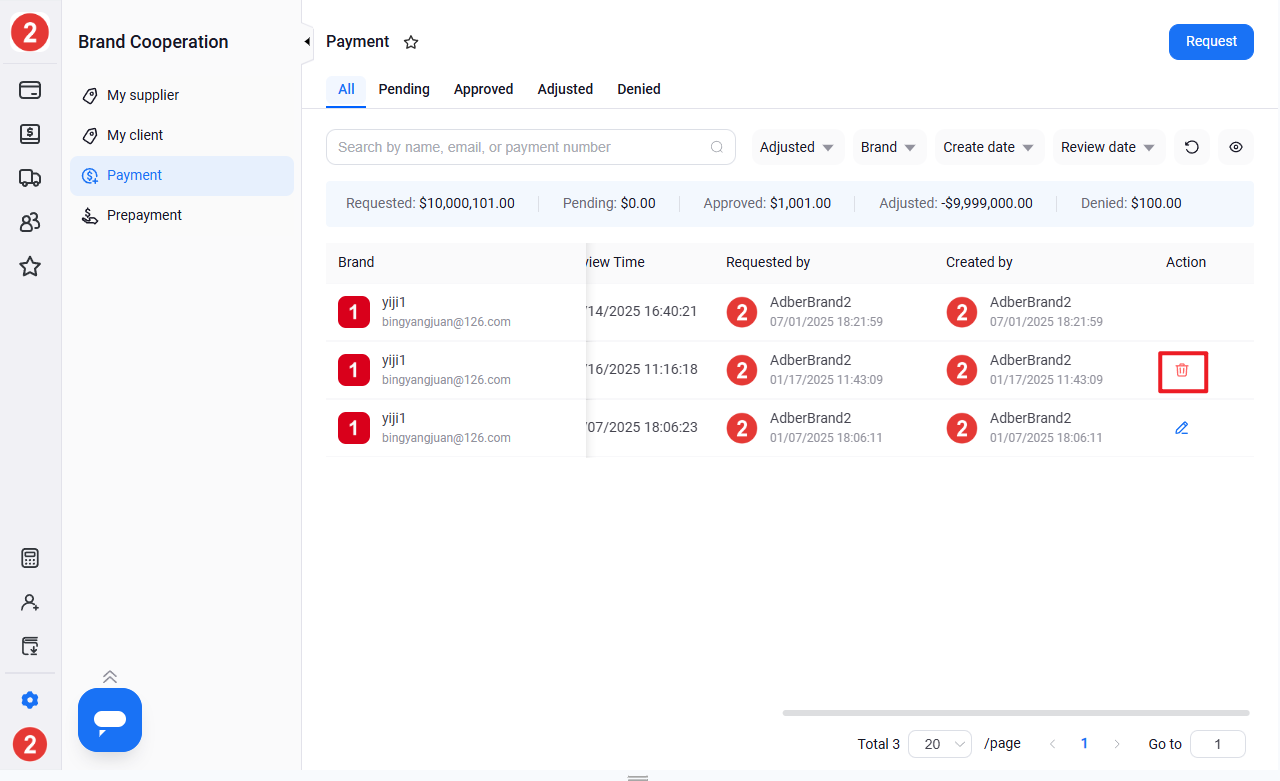
Task: Click the bottom panel drag handle
Action: pos(638,777)
